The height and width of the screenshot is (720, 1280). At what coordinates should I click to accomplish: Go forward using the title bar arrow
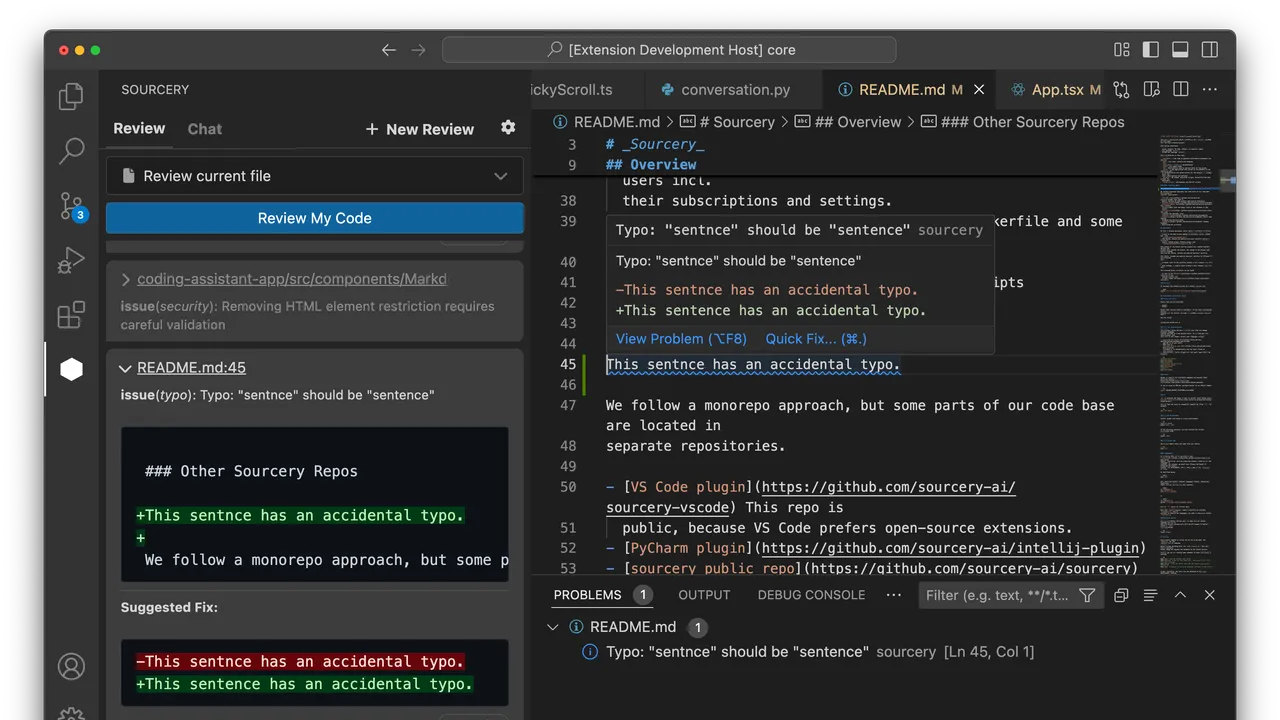pos(418,50)
